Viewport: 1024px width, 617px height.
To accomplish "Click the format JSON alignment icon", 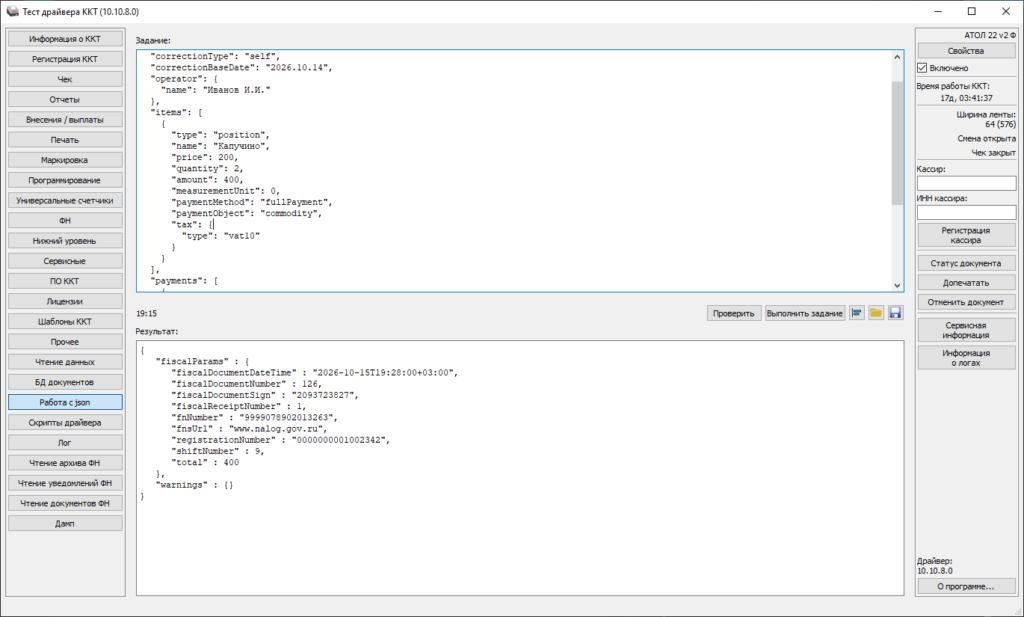I will [x=857, y=313].
